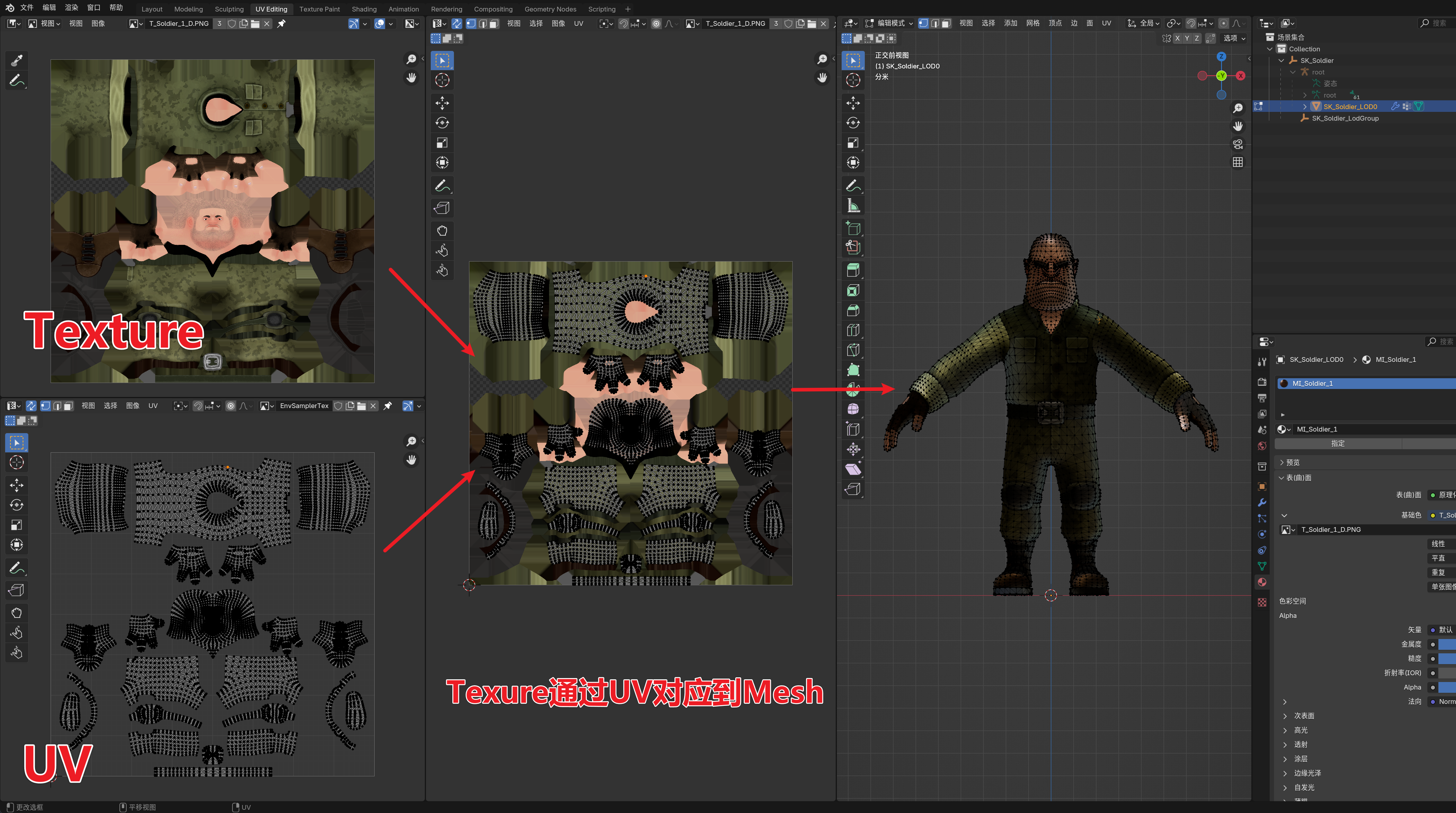This screenshot has width=1456, height=813.
Task: Select the Loop Cut tool icon
Action: tap(853, 330)
